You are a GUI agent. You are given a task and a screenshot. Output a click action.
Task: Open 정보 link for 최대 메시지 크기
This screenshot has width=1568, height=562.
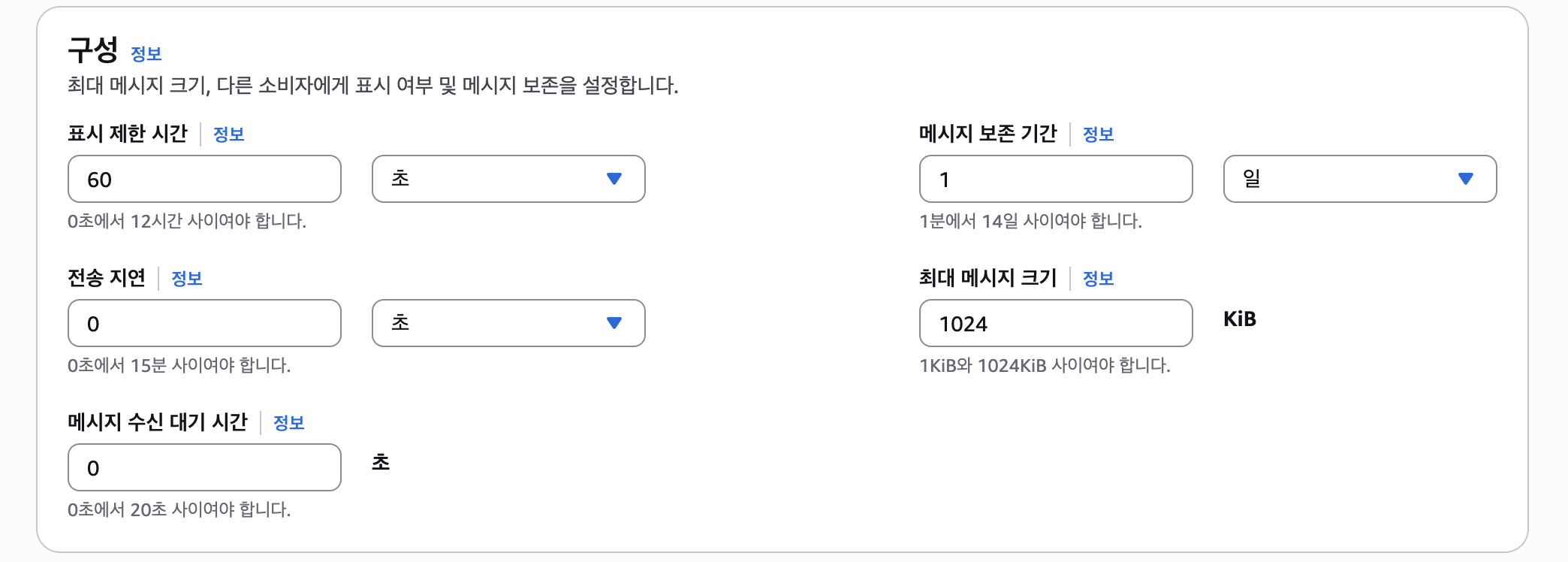click(x=1098, y=279)
